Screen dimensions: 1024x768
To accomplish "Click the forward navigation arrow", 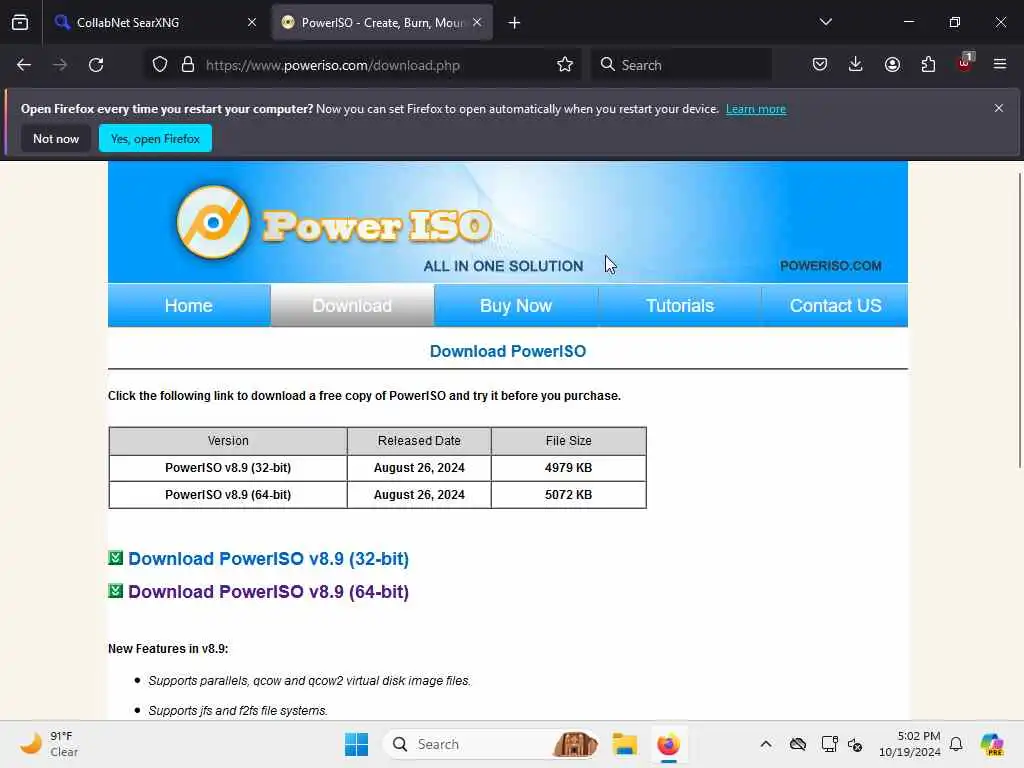I will 60,65.
